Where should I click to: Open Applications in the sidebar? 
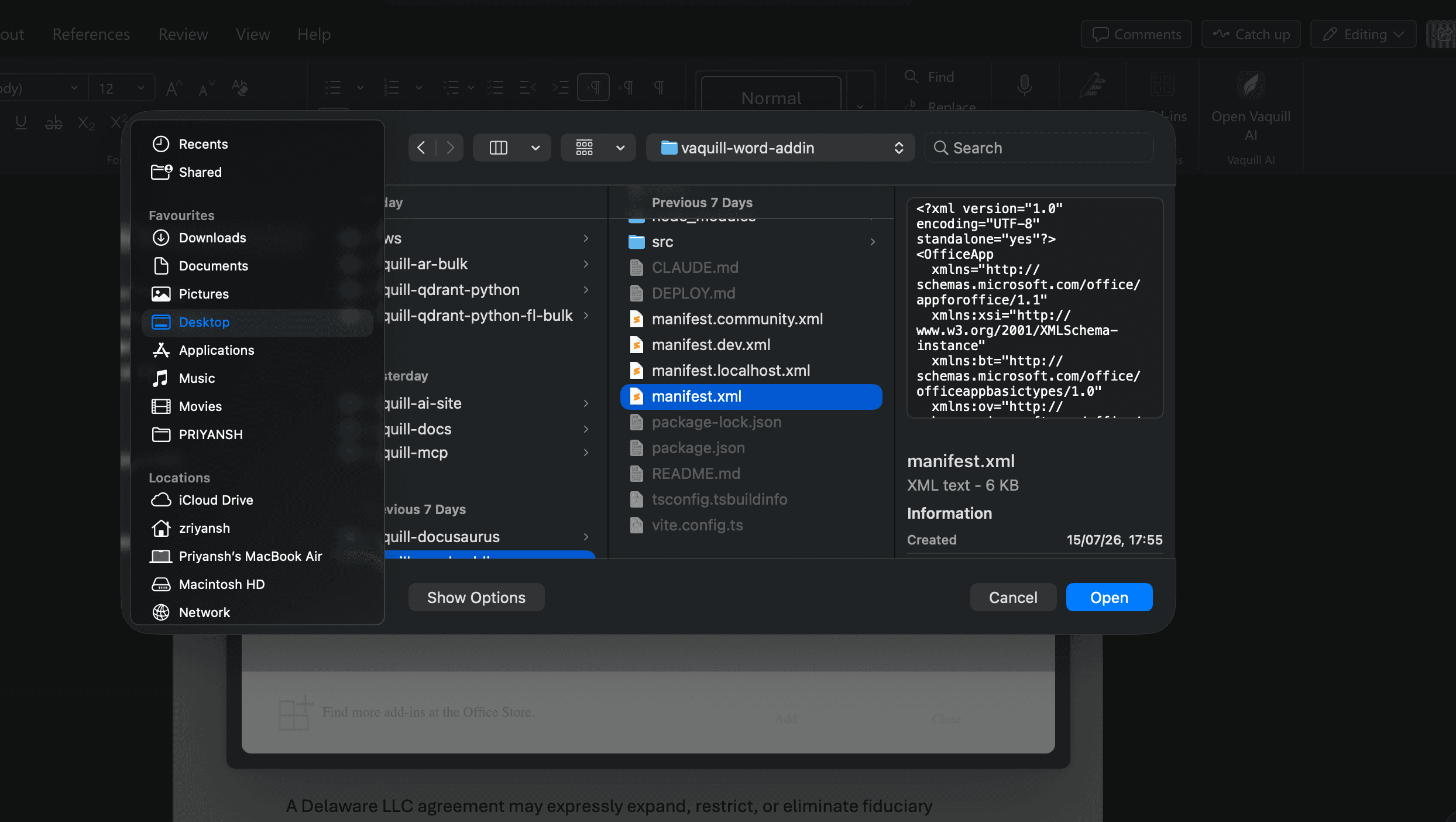(x=257, y=350)
